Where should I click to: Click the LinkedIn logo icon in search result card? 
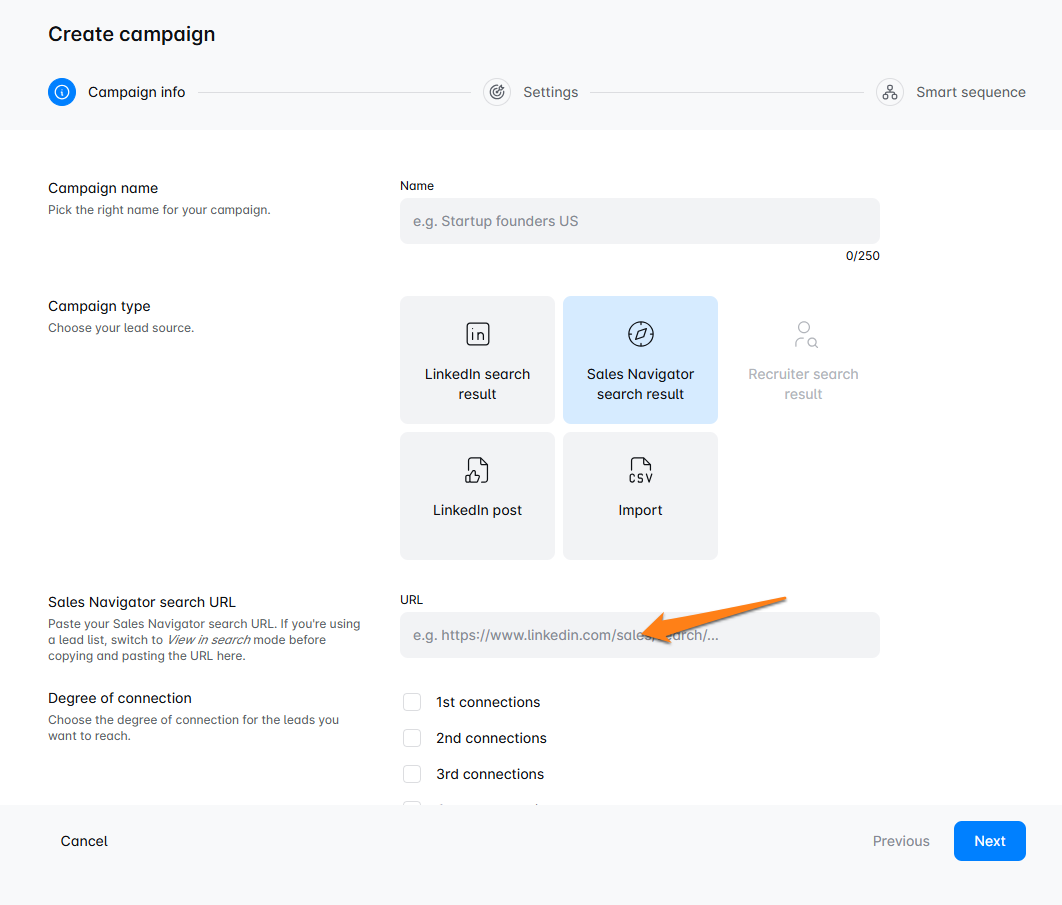(477, 334)
